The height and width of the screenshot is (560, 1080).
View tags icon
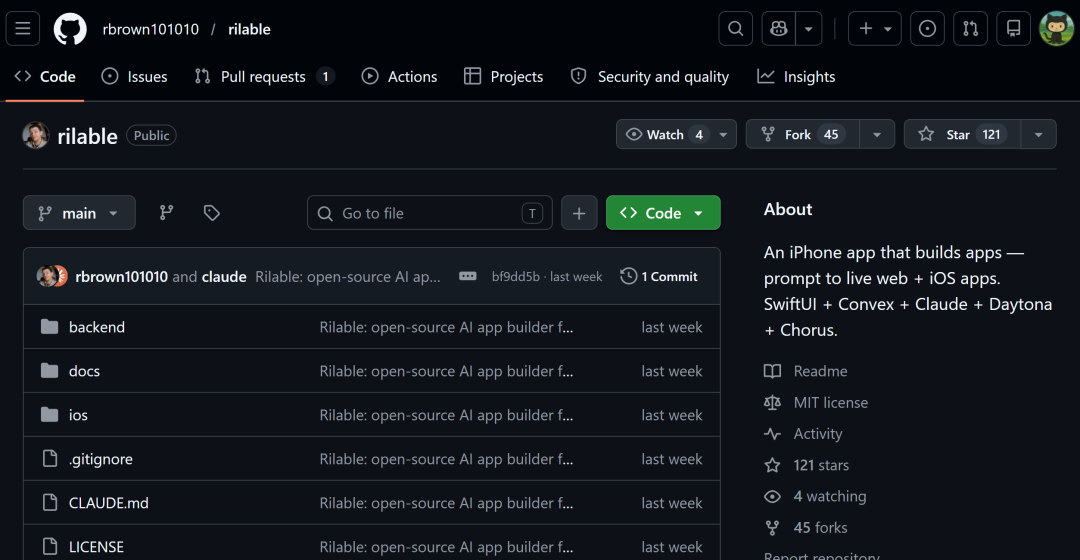[x=211, y=213]
